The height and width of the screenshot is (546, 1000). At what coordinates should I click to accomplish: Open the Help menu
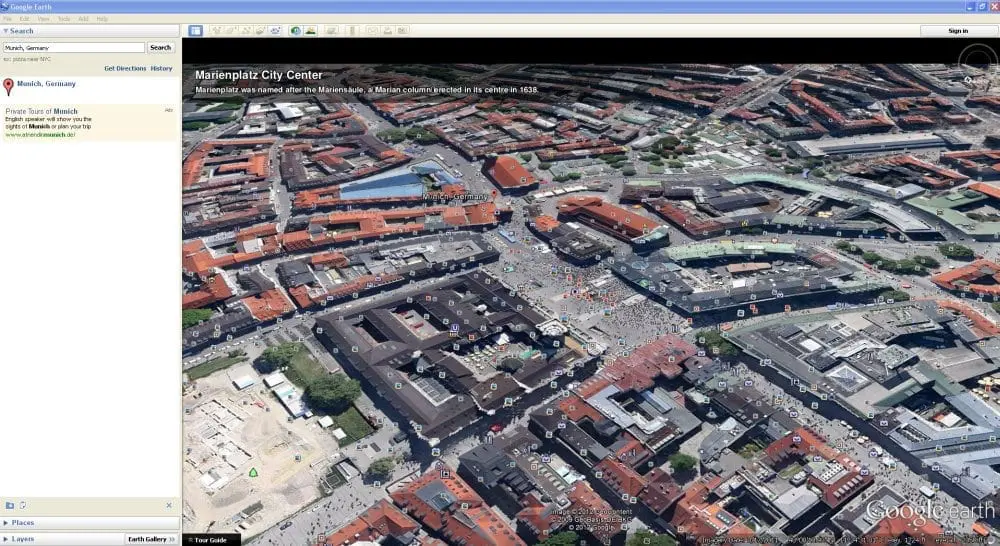click(x=101, y=19)
